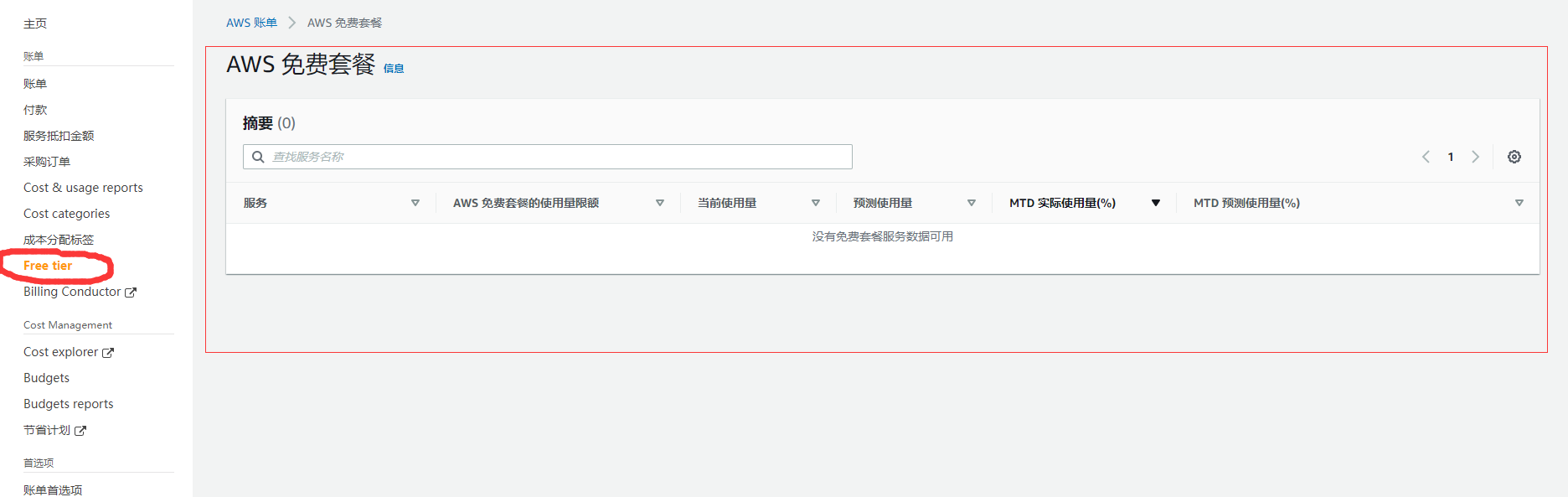Click the 服务 column header
1568x497 pixels.
pyautogui.click(x=255, y=203)
